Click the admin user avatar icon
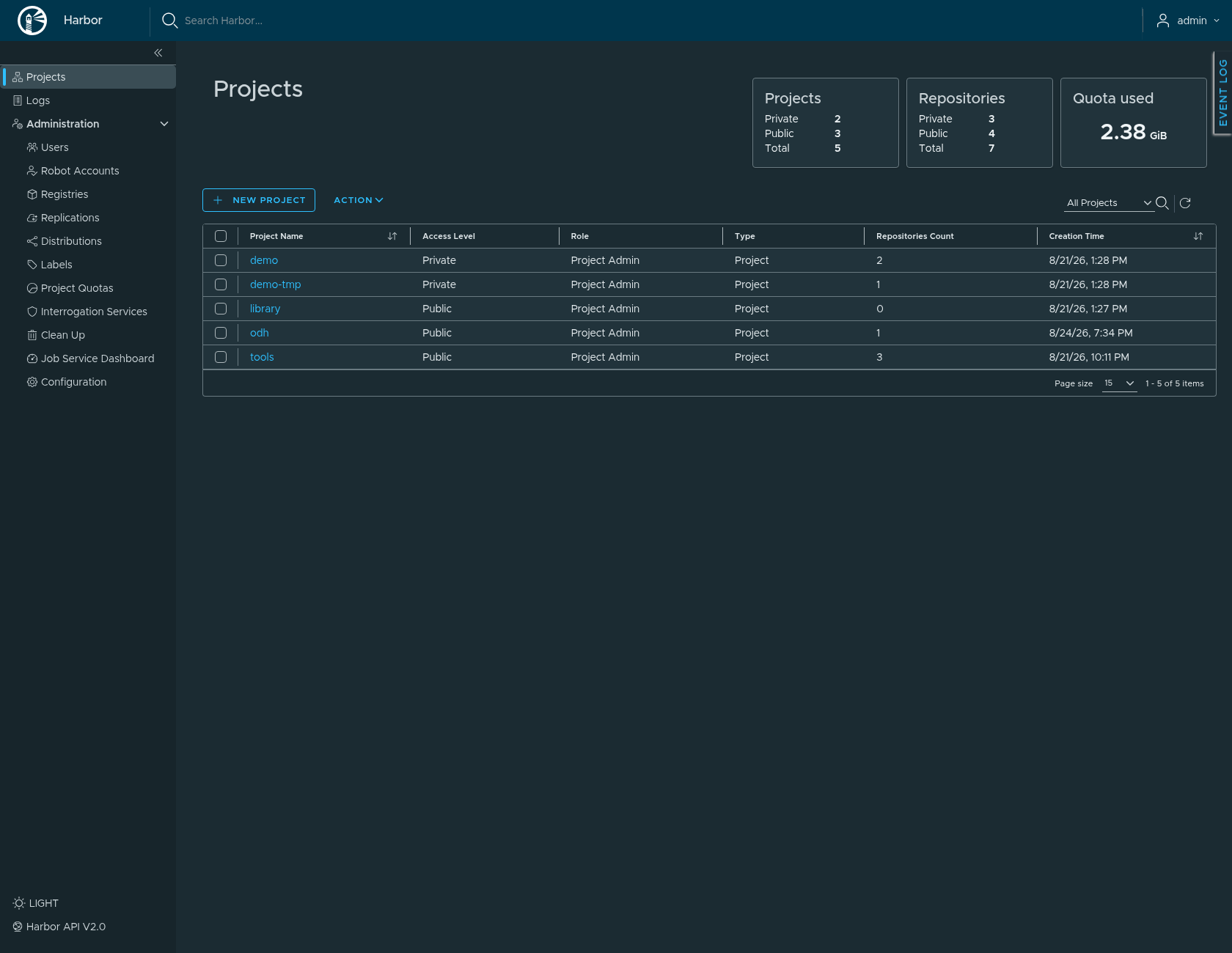Screen dimensions: 1232x953 [x=1163, y=21]
